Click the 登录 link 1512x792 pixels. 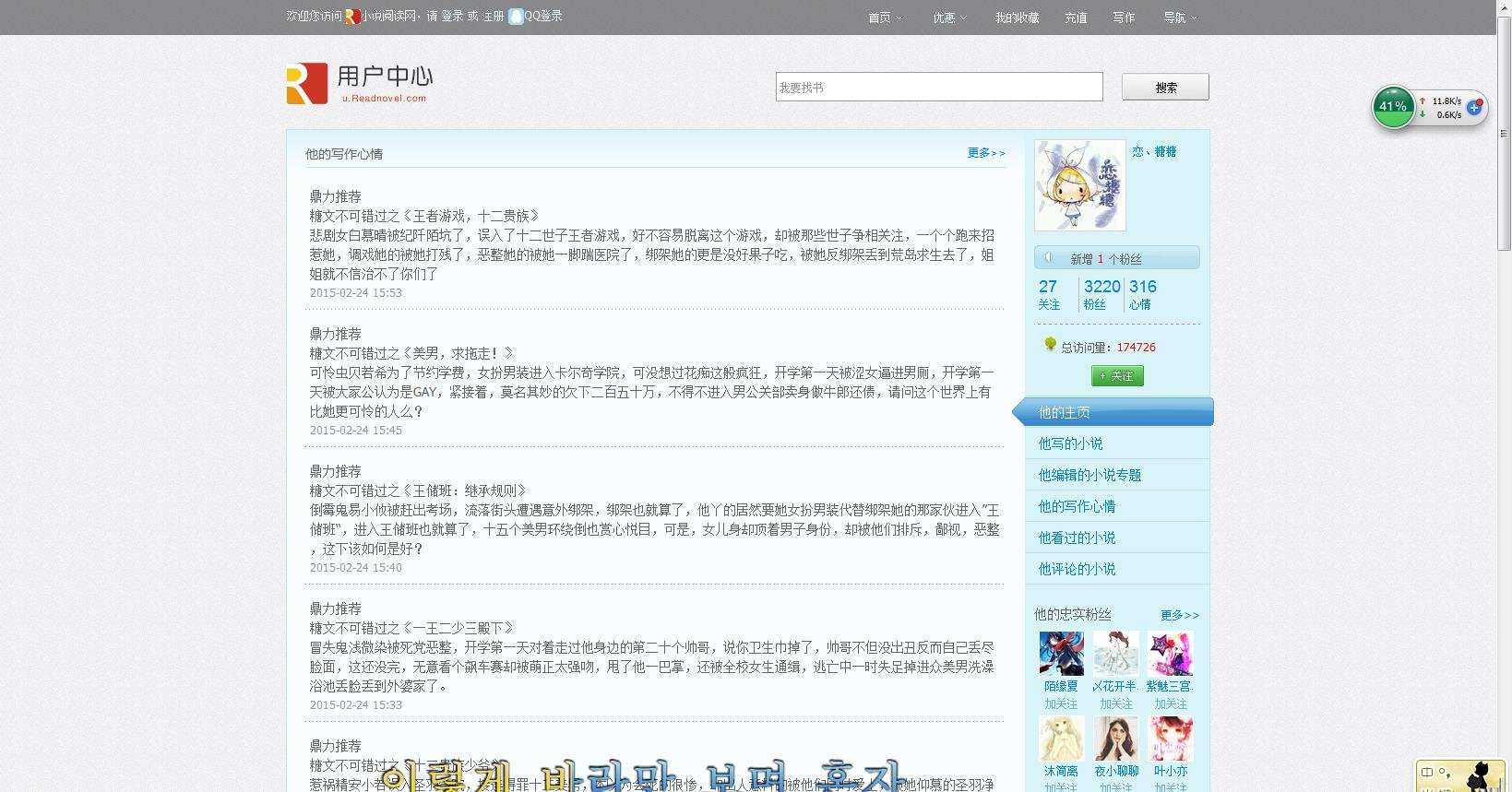pyautogui.click(x=452, y=17)
